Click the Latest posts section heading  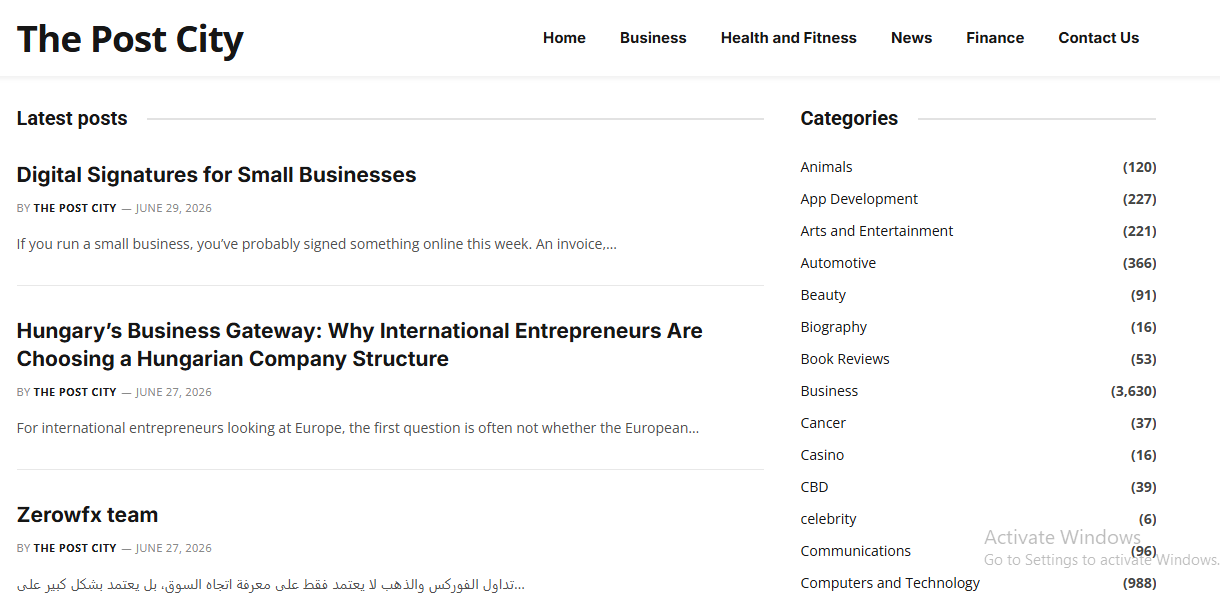tap(72, 118)
